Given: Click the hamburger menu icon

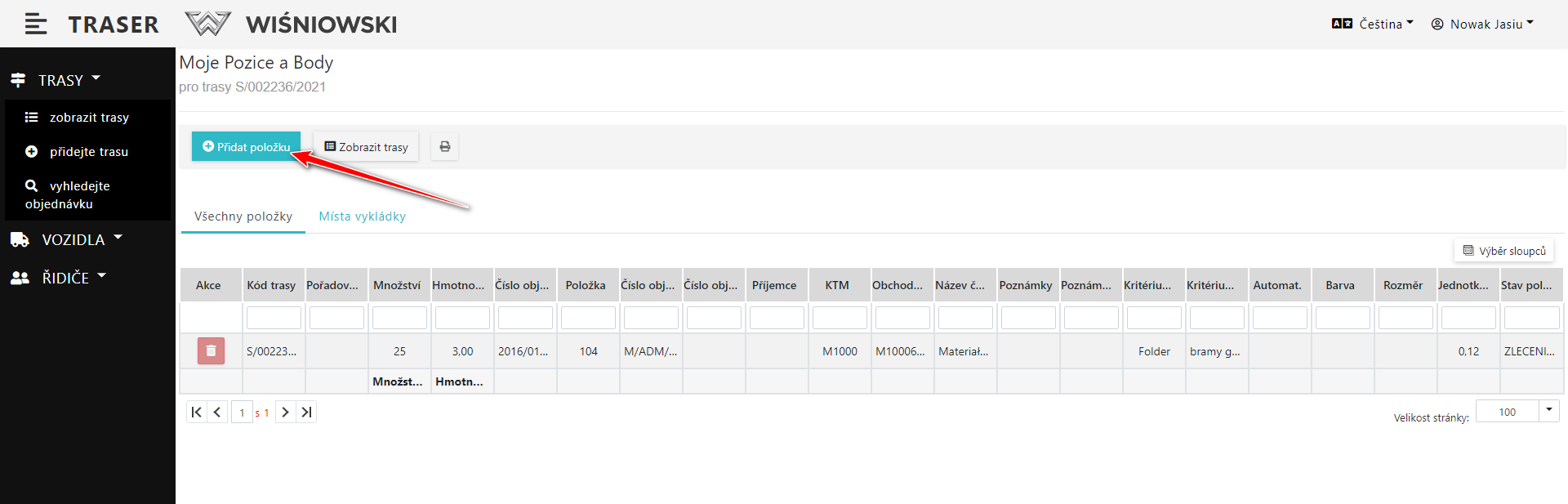Looking at the screenshot, I should tap(35, 25).
